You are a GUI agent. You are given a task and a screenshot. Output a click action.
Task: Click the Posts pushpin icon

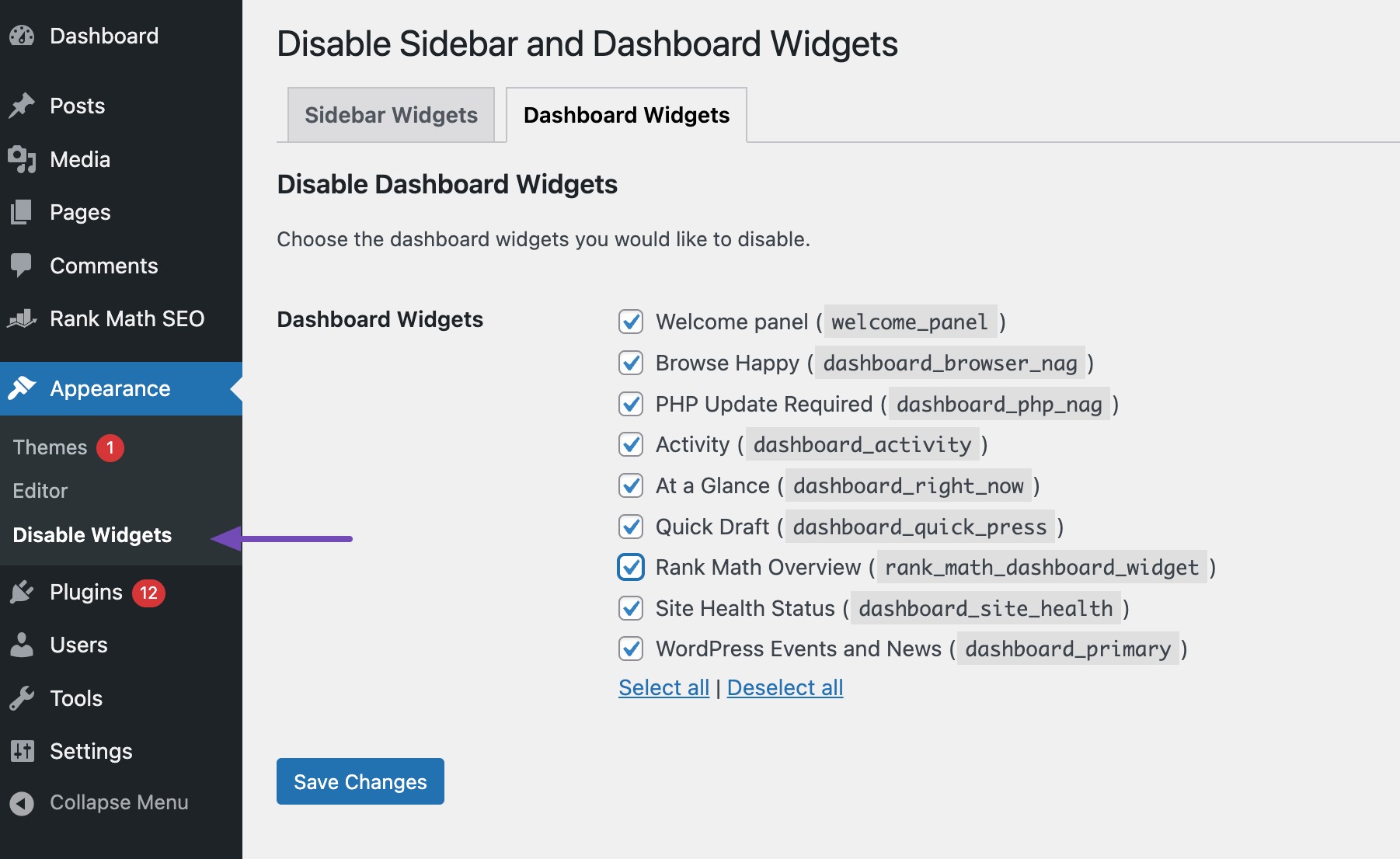(22, 106)
